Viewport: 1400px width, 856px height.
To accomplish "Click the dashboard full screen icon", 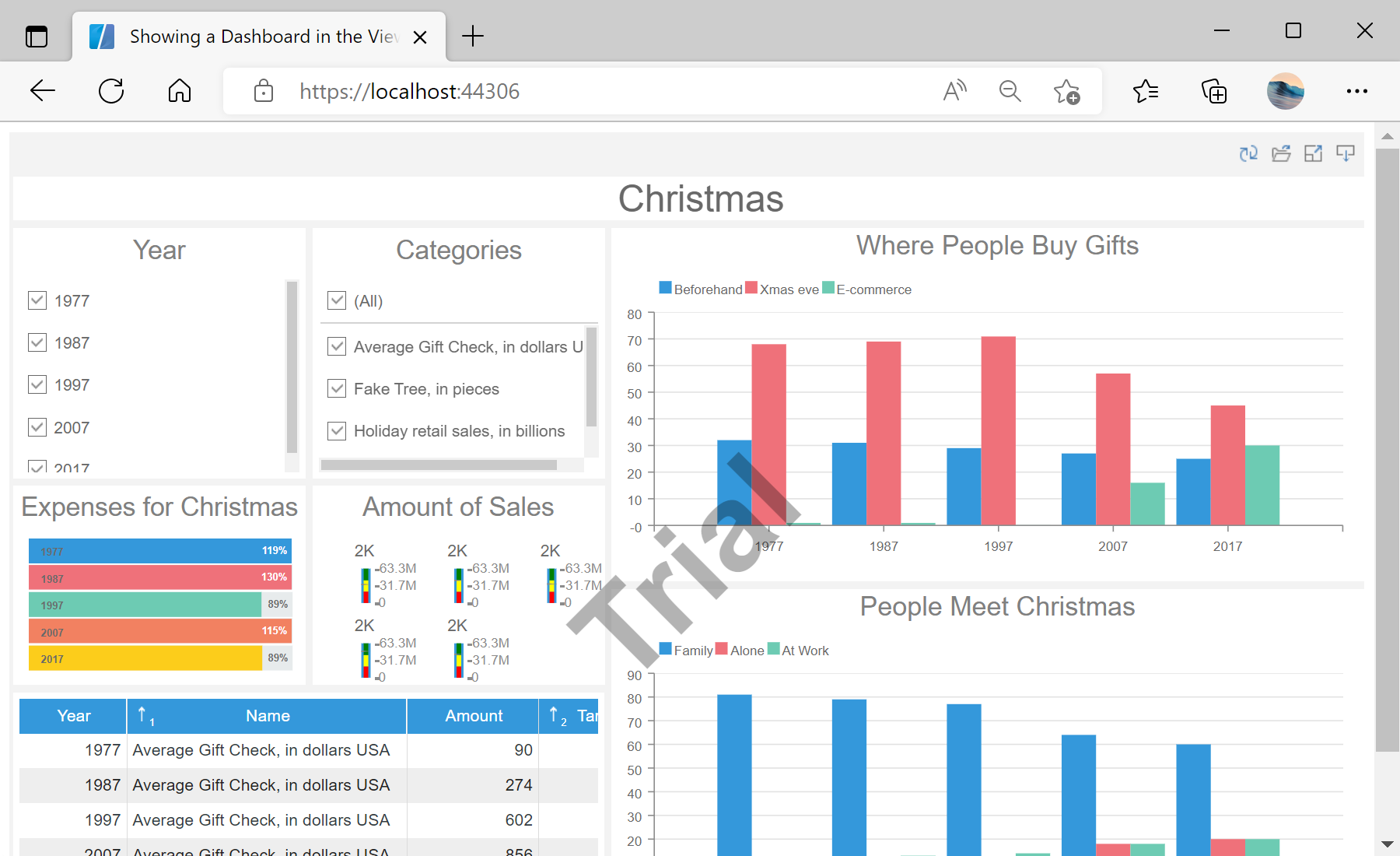I will tap(1313, 153).
